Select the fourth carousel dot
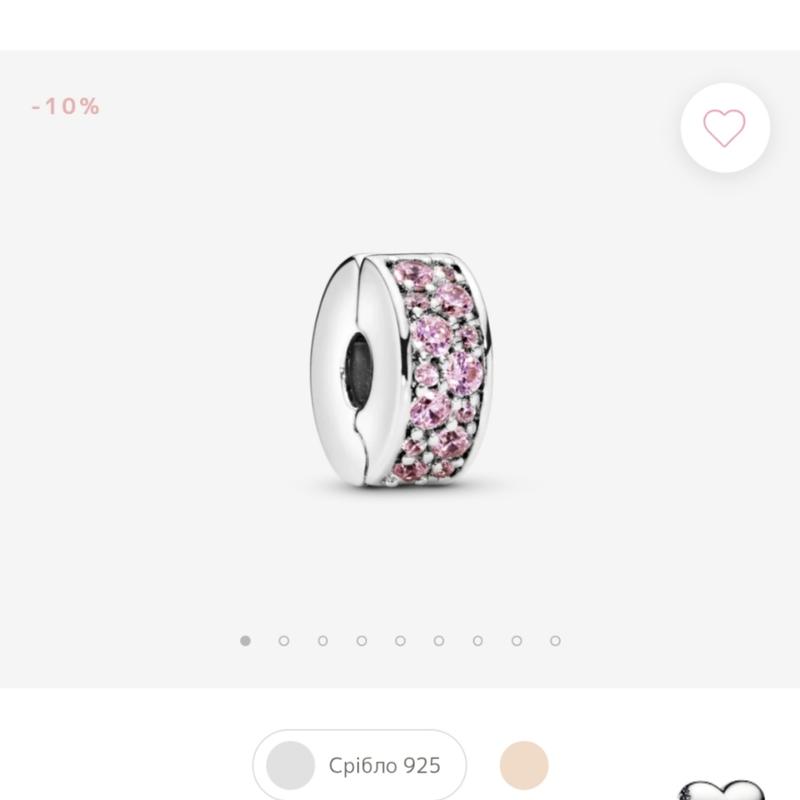 [x=362, y=640]
